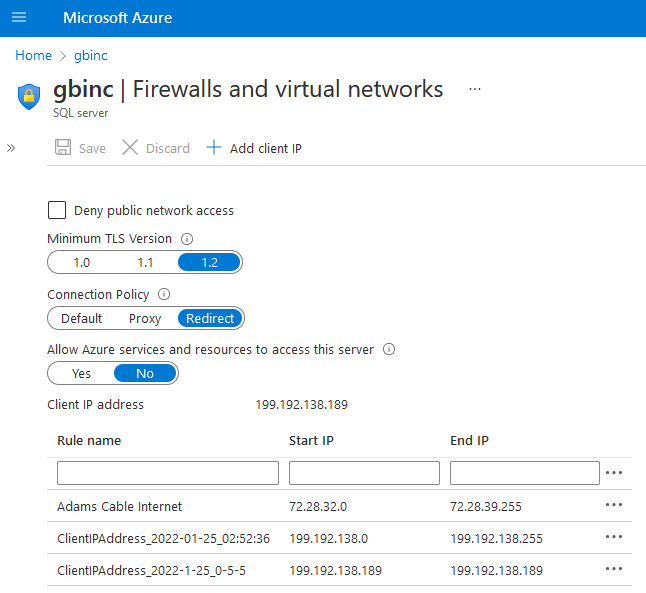Select Redirect connection policy
Image resolution: width=646 pixels, height=593 pixels.
pyautogui.click(x=210, y=319)
